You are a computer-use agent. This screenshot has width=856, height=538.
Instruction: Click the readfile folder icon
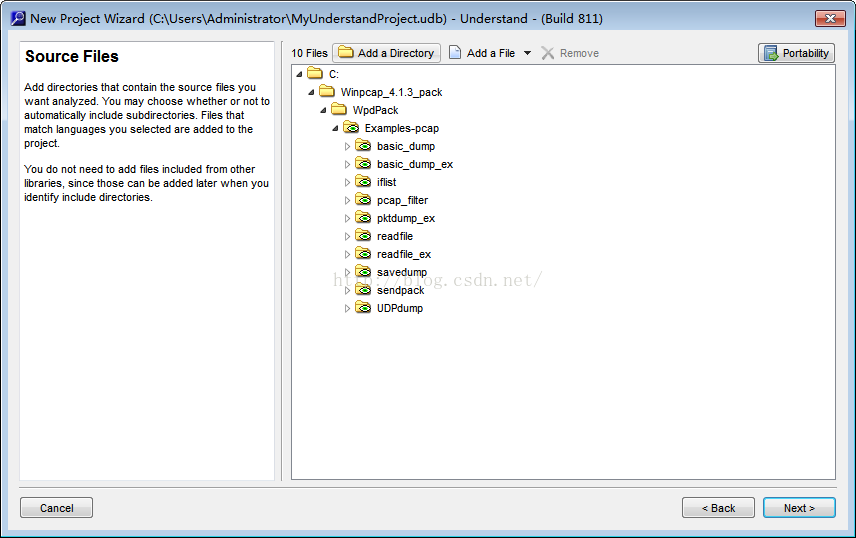click(363, 235)
